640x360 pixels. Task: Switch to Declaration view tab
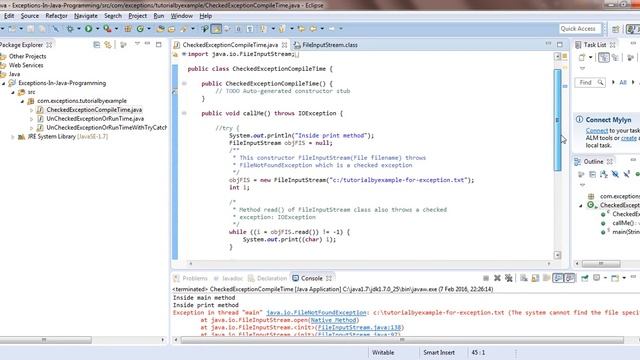pos(267,278)
